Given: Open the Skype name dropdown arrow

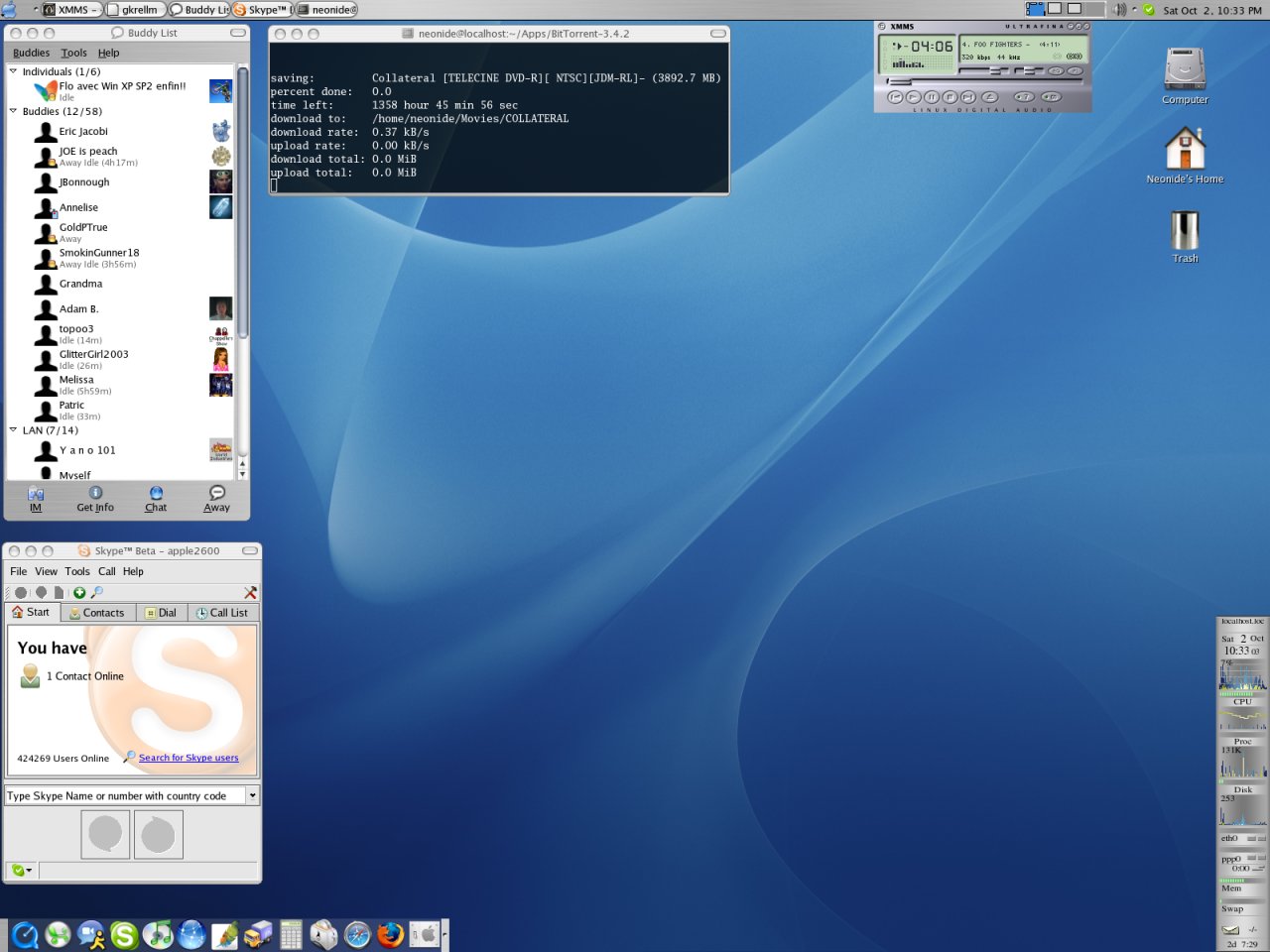Looking at the screenshot, I should [253, 795].
